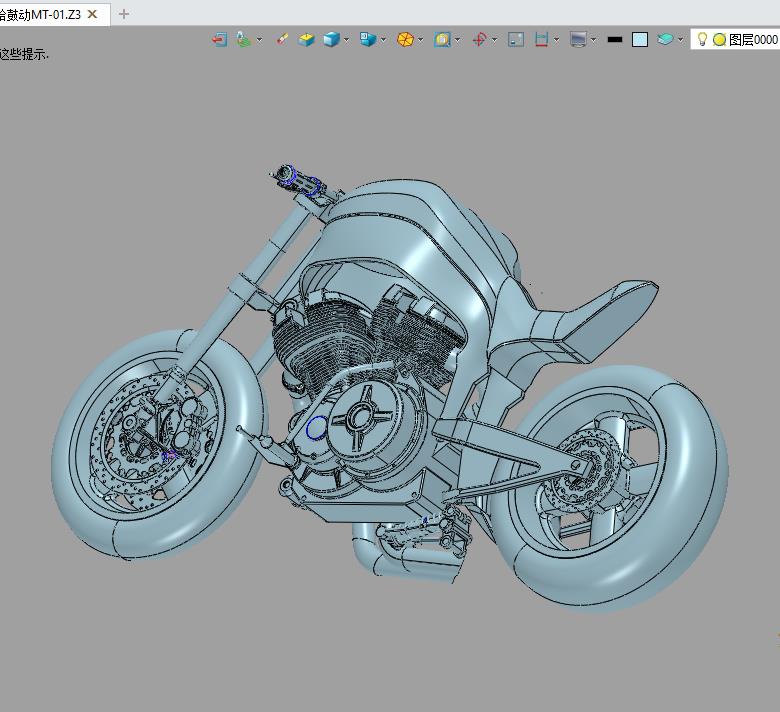This screenshot has width=780, height=712.
Task: Open the 图层0000 layer selector combo box
Action: pyautogui.click(x=752, y=40)
